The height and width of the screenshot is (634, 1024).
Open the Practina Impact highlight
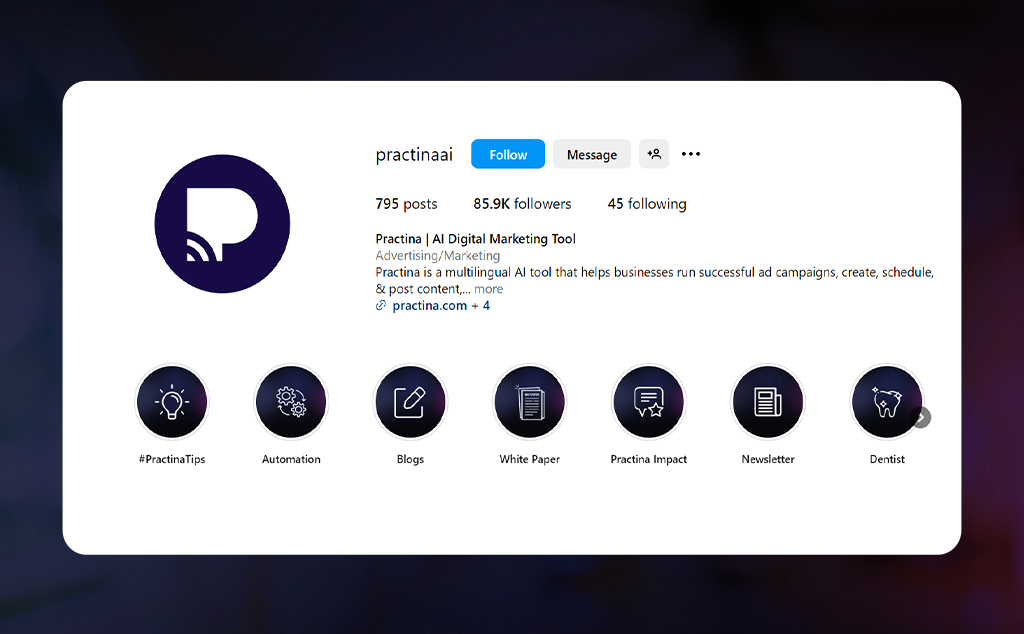pyautogui.click(x=649, y=402)
